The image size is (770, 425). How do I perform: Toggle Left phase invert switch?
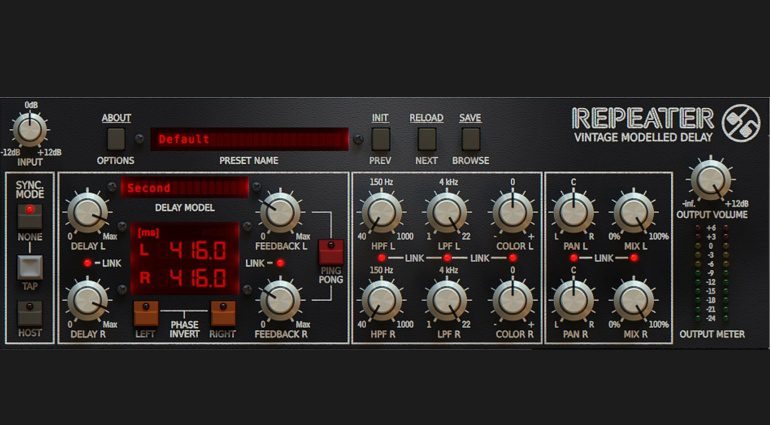coord(147,312)
